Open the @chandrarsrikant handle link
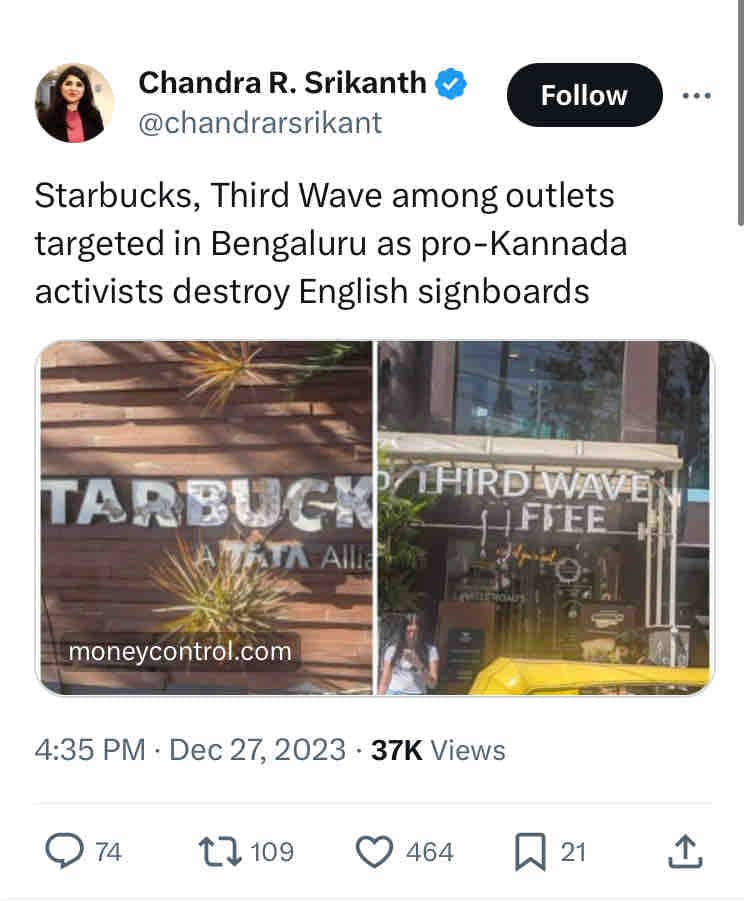The image size is (750, 901). [260, 123]
